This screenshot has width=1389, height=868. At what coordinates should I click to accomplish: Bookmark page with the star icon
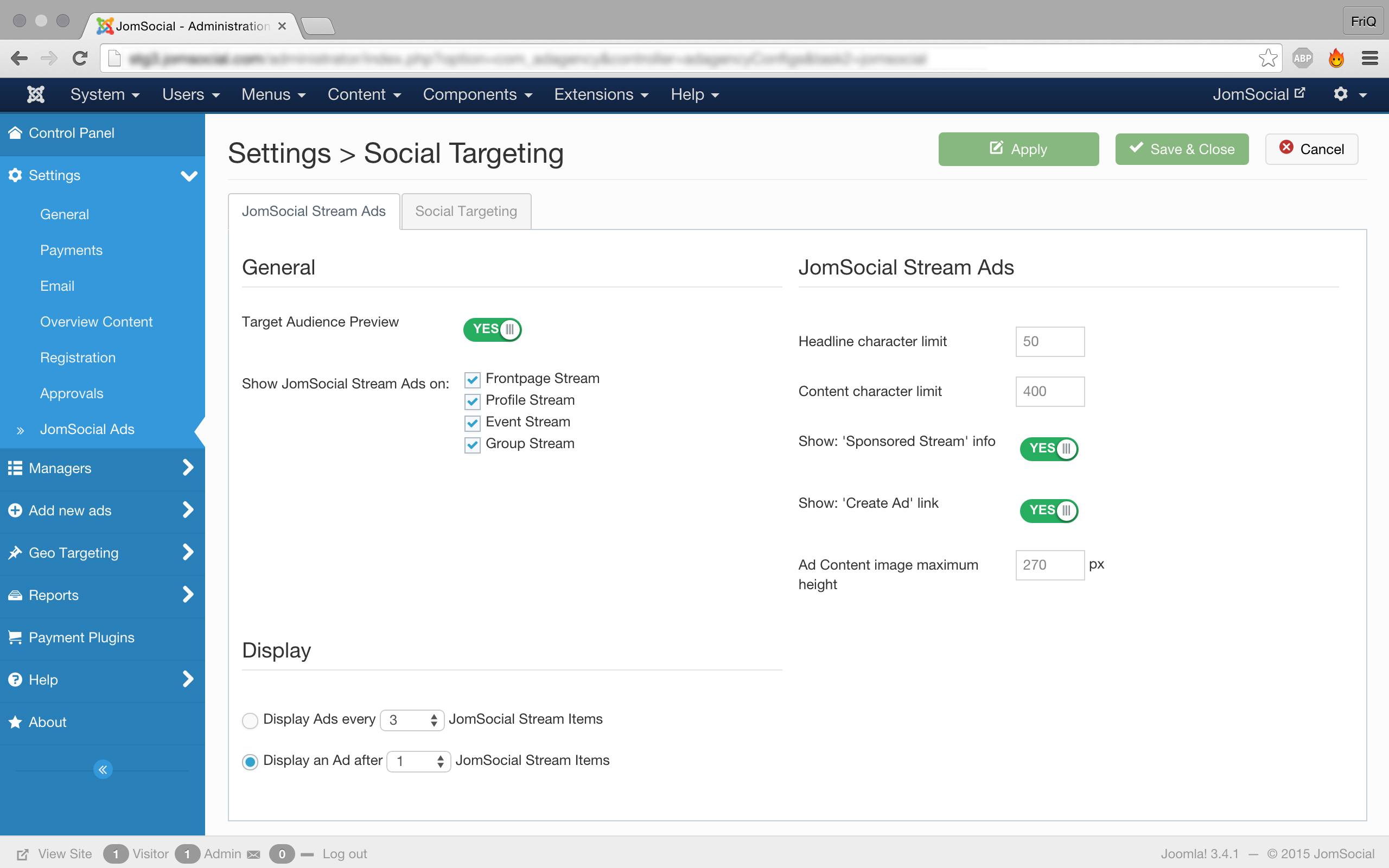(1267, 58)
